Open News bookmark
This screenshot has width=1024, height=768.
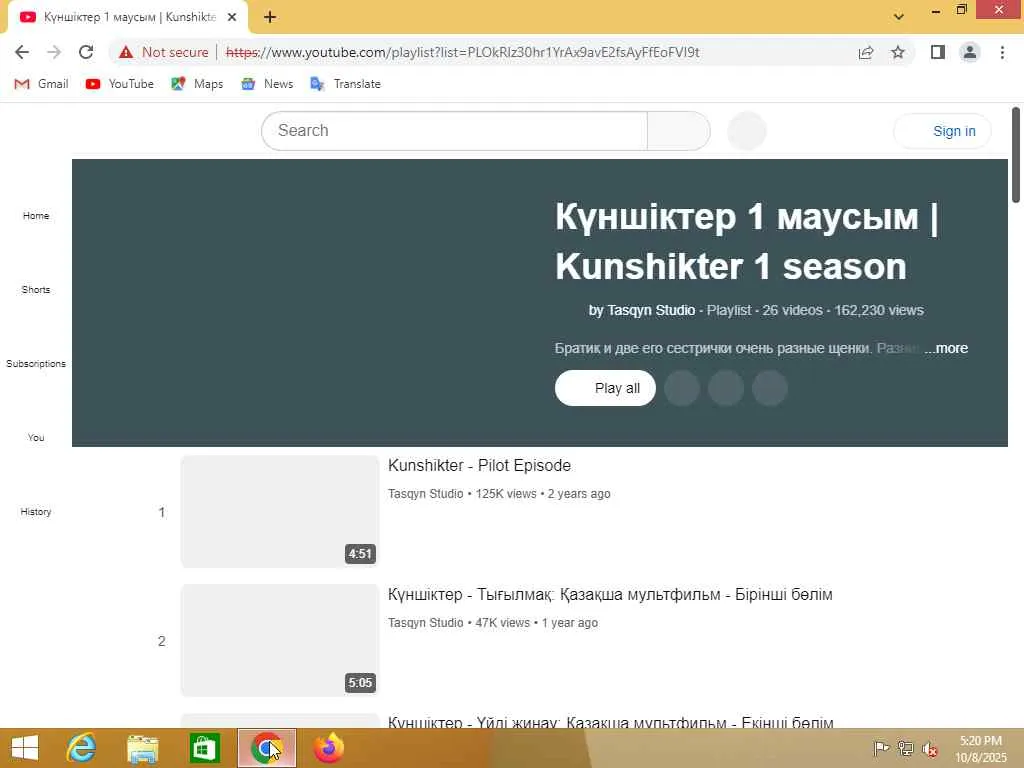(x=268, y=84)
